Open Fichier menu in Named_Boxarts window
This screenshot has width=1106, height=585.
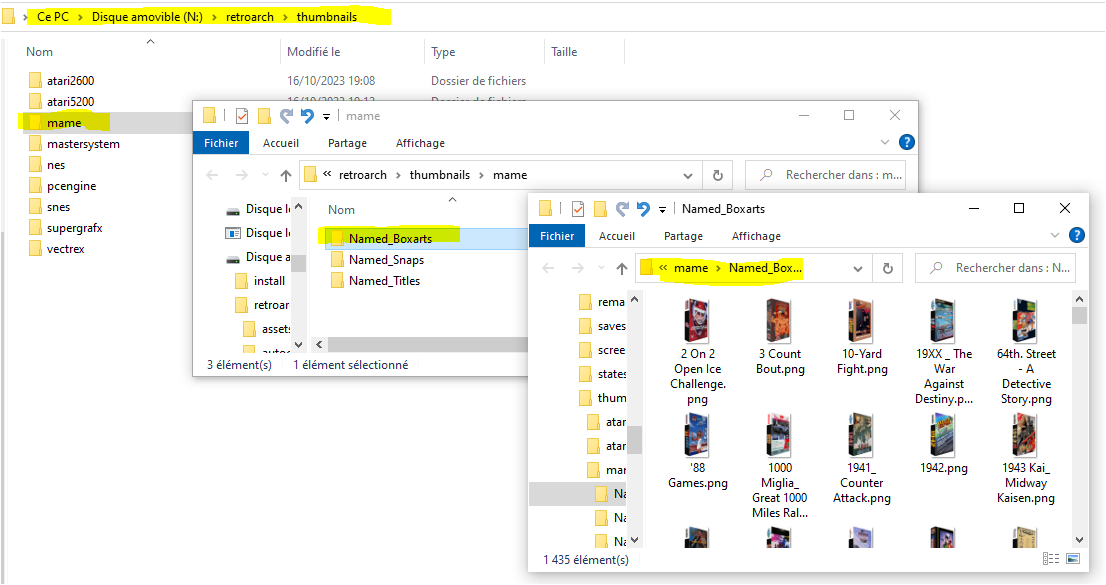pyautogui.click(x=557, y=236)
